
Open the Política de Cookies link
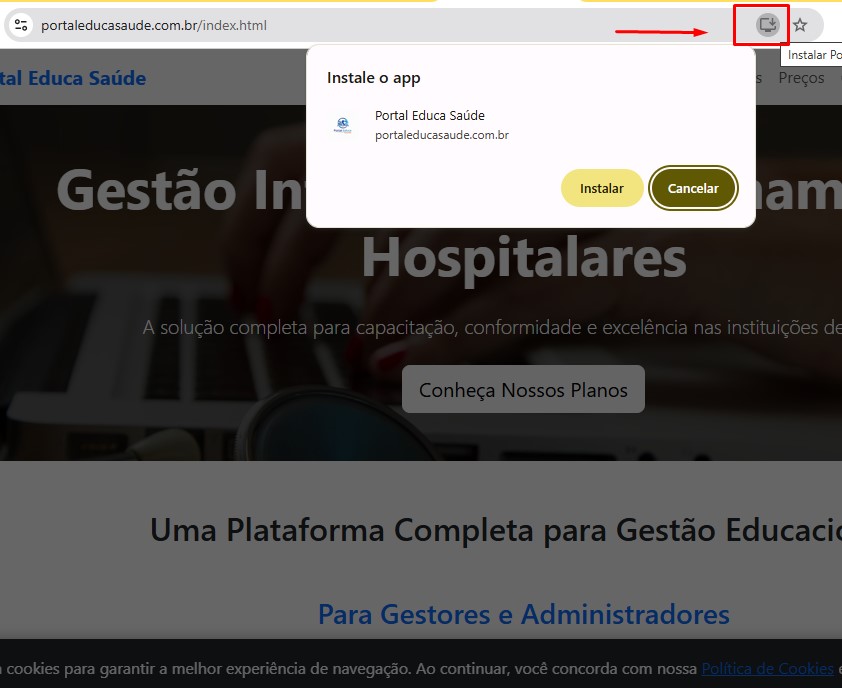point(766,668)
